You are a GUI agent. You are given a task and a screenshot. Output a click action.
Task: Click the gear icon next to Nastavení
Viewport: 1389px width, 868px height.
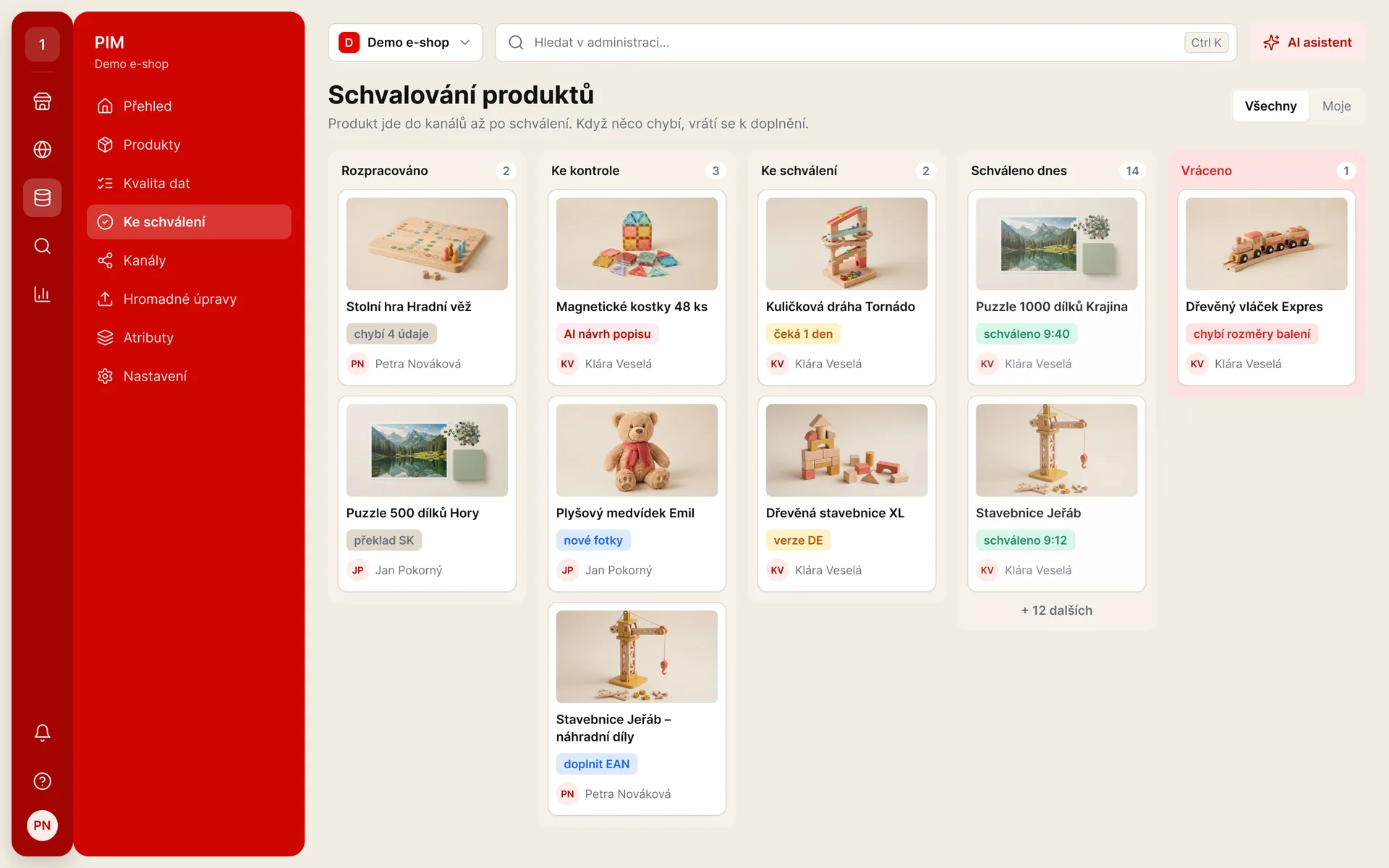point(105,376)
